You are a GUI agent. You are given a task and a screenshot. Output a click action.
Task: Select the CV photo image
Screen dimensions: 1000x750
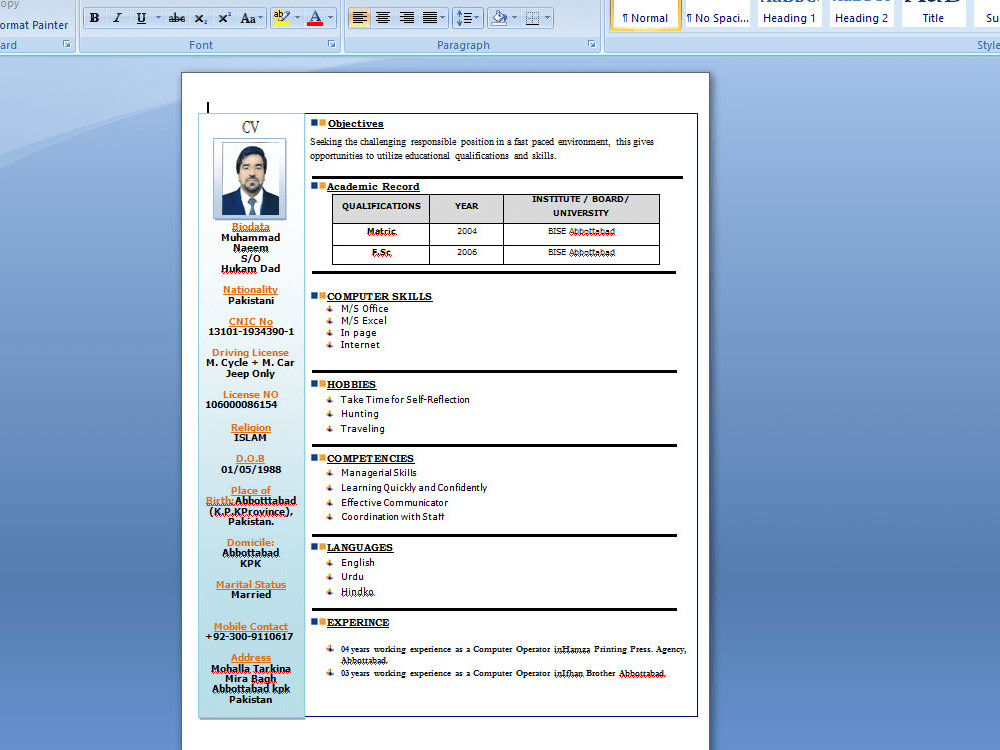[x=250, y=179]
